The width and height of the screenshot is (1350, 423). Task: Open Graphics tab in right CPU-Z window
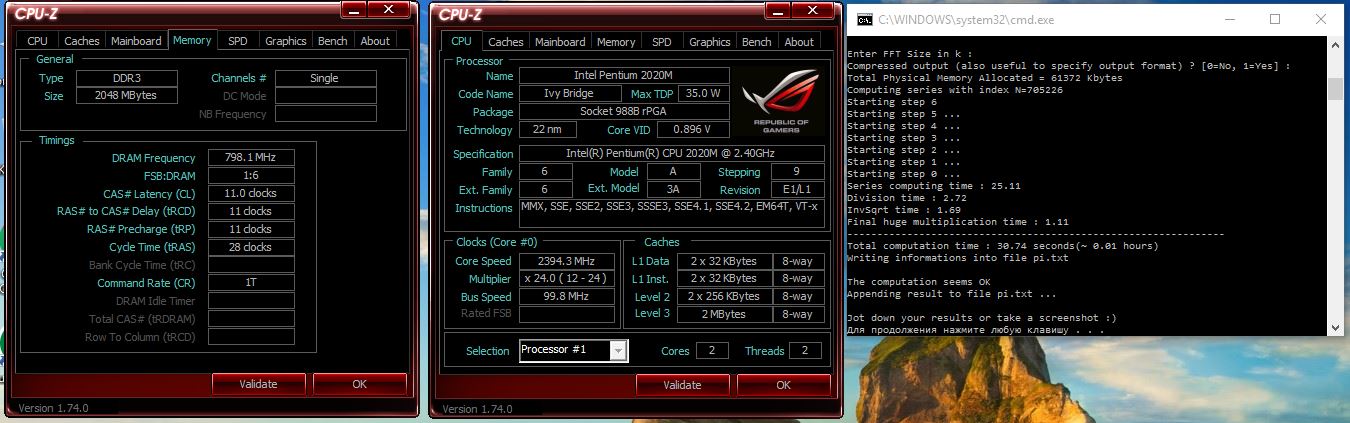(x=709, y=42)
